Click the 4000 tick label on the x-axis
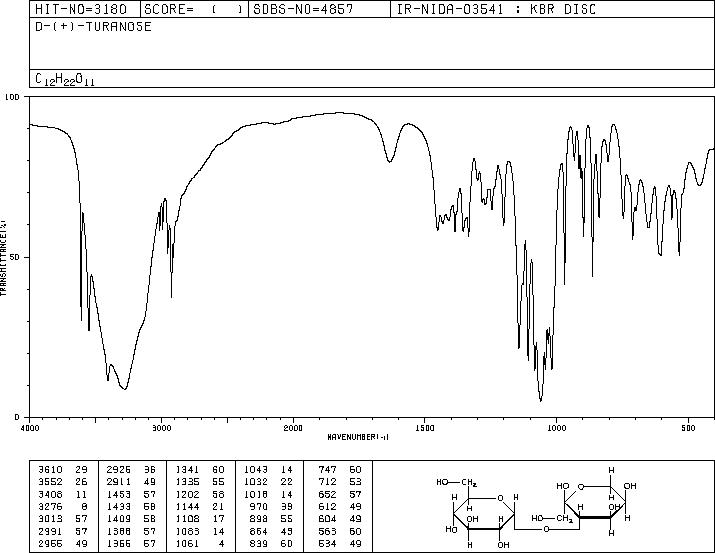Image resolution: width=715 pixels, height=553 pixels. pyautogui.click(x=30, y=428)
